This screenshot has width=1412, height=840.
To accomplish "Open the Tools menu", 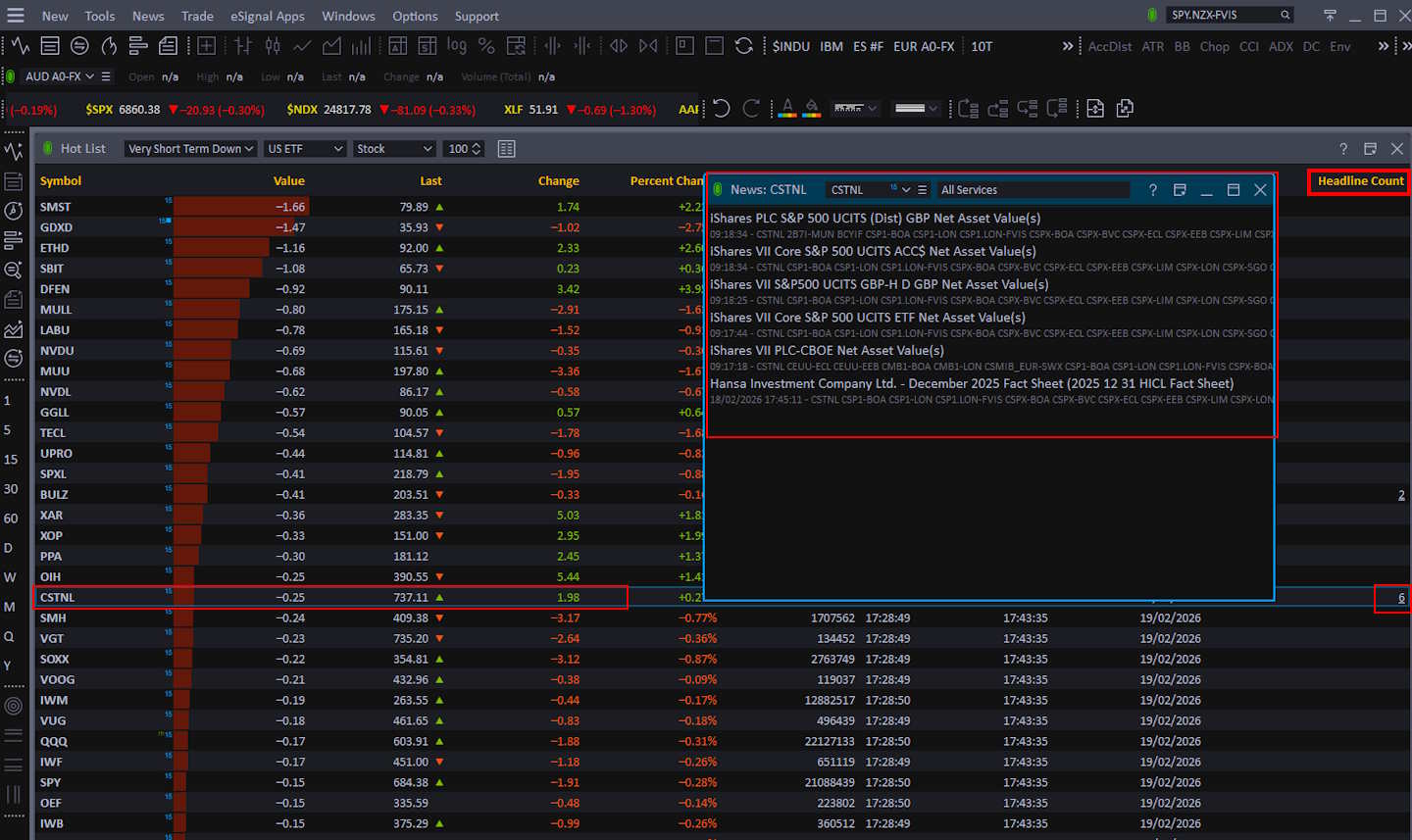I will [100, 16].
